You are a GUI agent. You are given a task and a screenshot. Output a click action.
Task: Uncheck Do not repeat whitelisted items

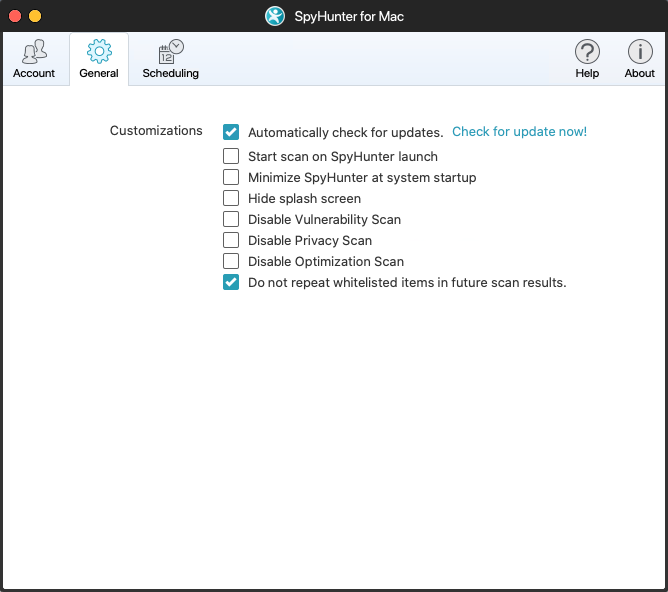click(x=231, y=282)
